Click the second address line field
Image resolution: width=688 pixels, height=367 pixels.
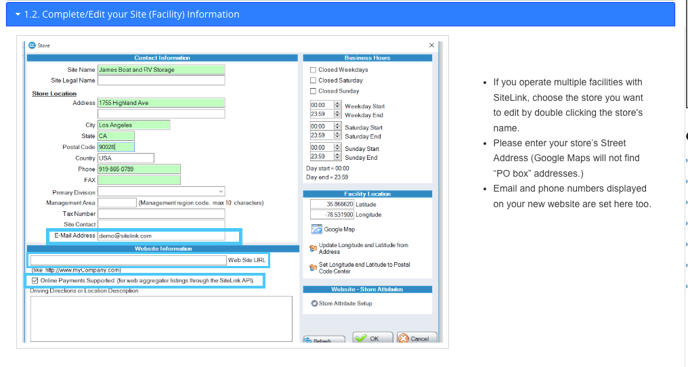161,114
